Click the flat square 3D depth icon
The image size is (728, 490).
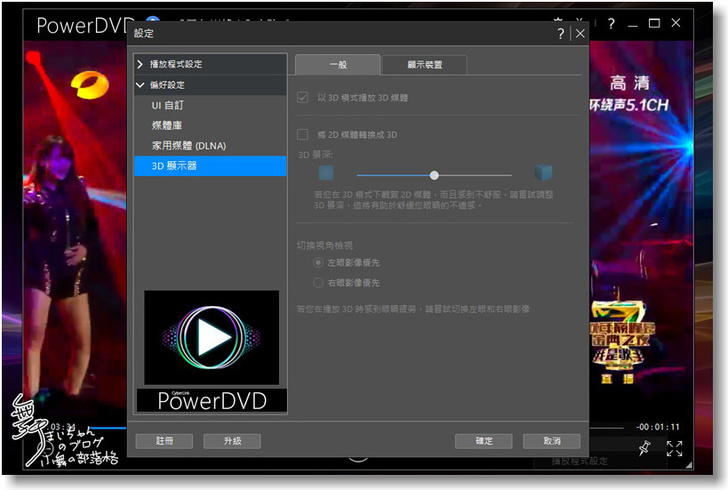(x=325, y=173)
